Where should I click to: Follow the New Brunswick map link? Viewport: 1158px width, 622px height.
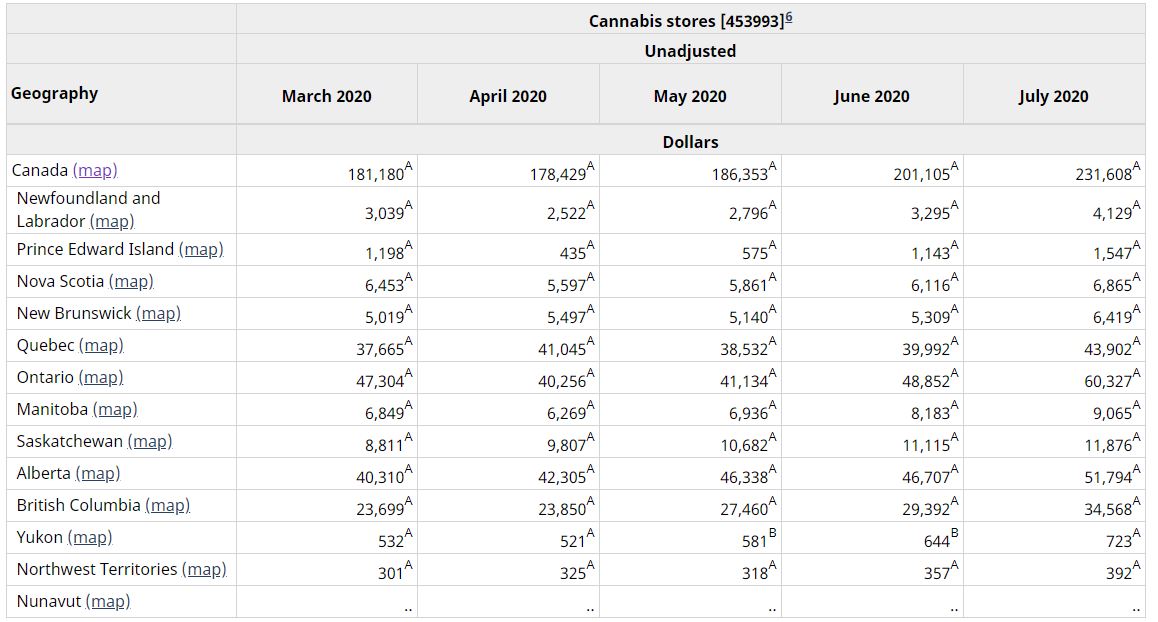point(158,313)
